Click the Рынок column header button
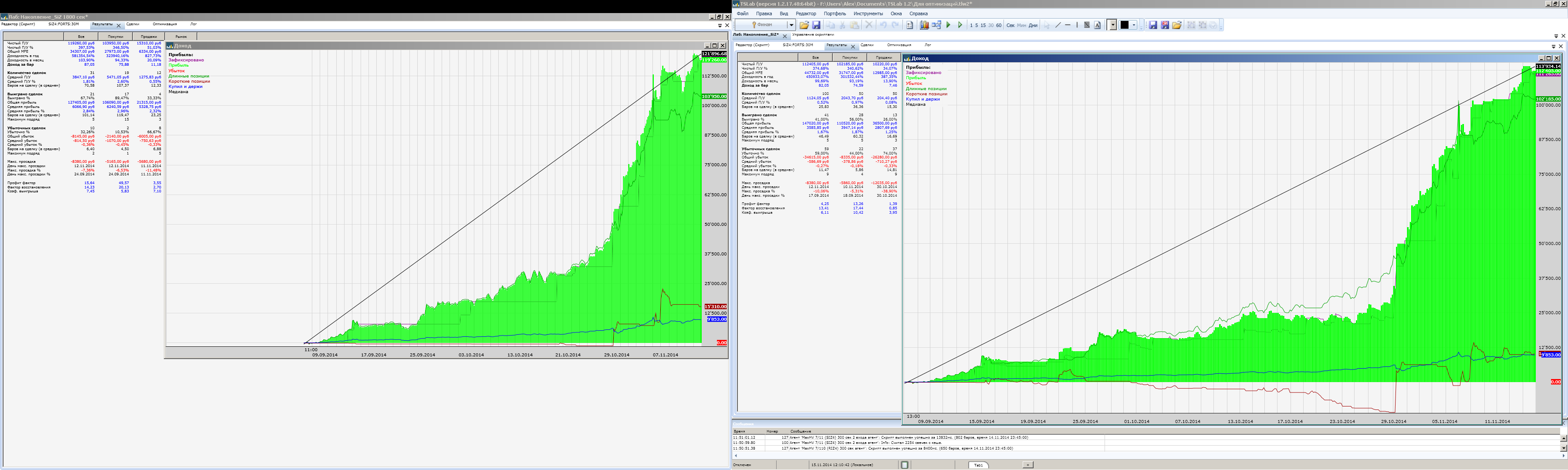Screen dimensions: 1568x470 coord(181,37)
